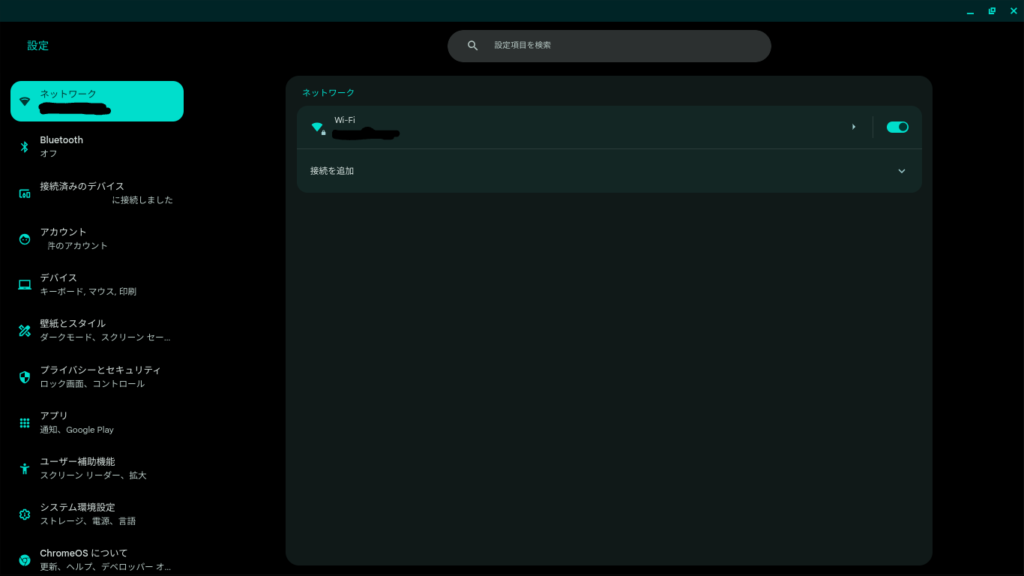Click the connected devices icon
The height and width of the screenshot is (576, 1024).
pyautogui.click(x=25, y=193)
